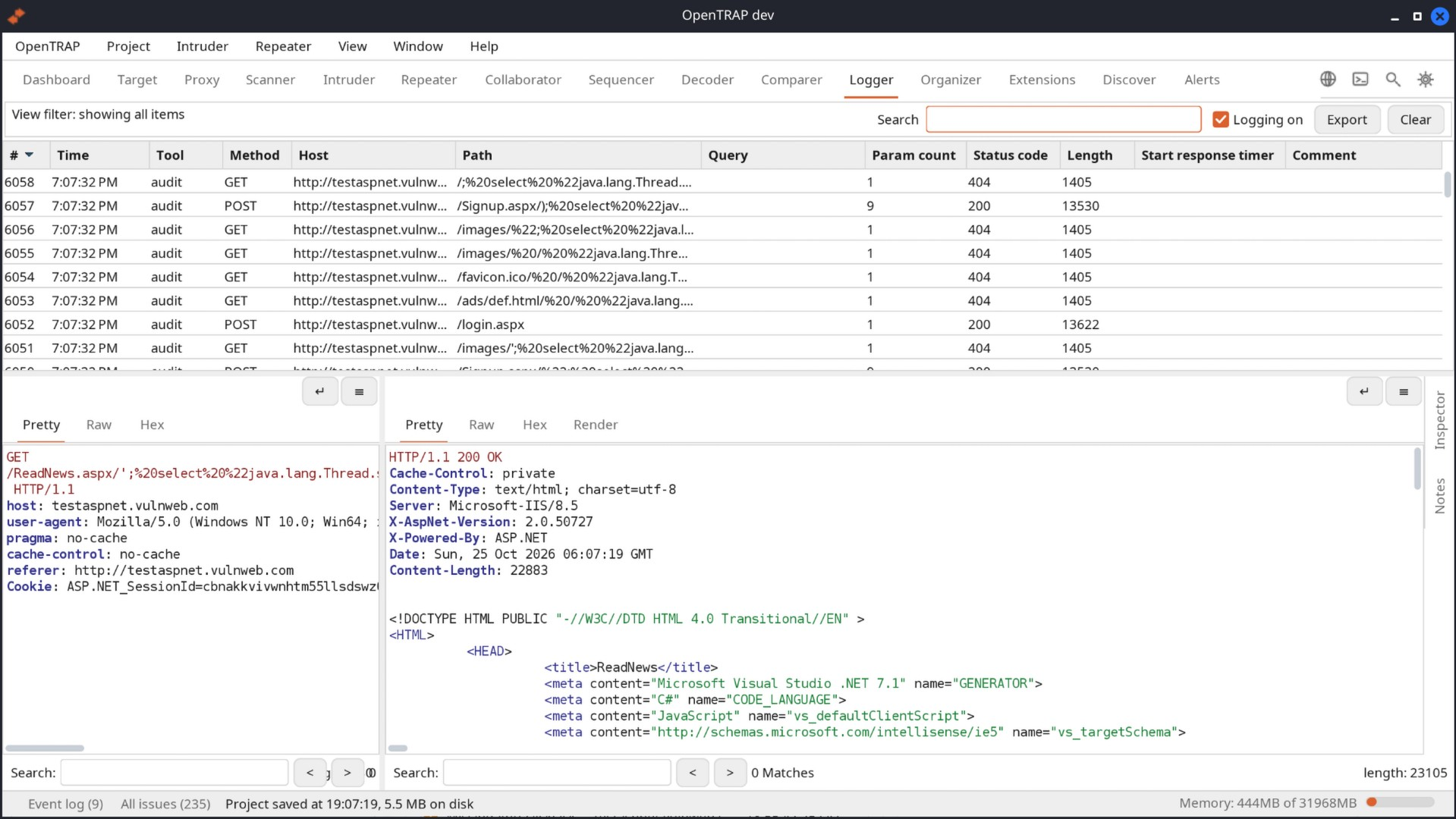The height and width of the screenshot is (819, 1456).
Task: Sort by the # column arrow
Action: point(29,155)
